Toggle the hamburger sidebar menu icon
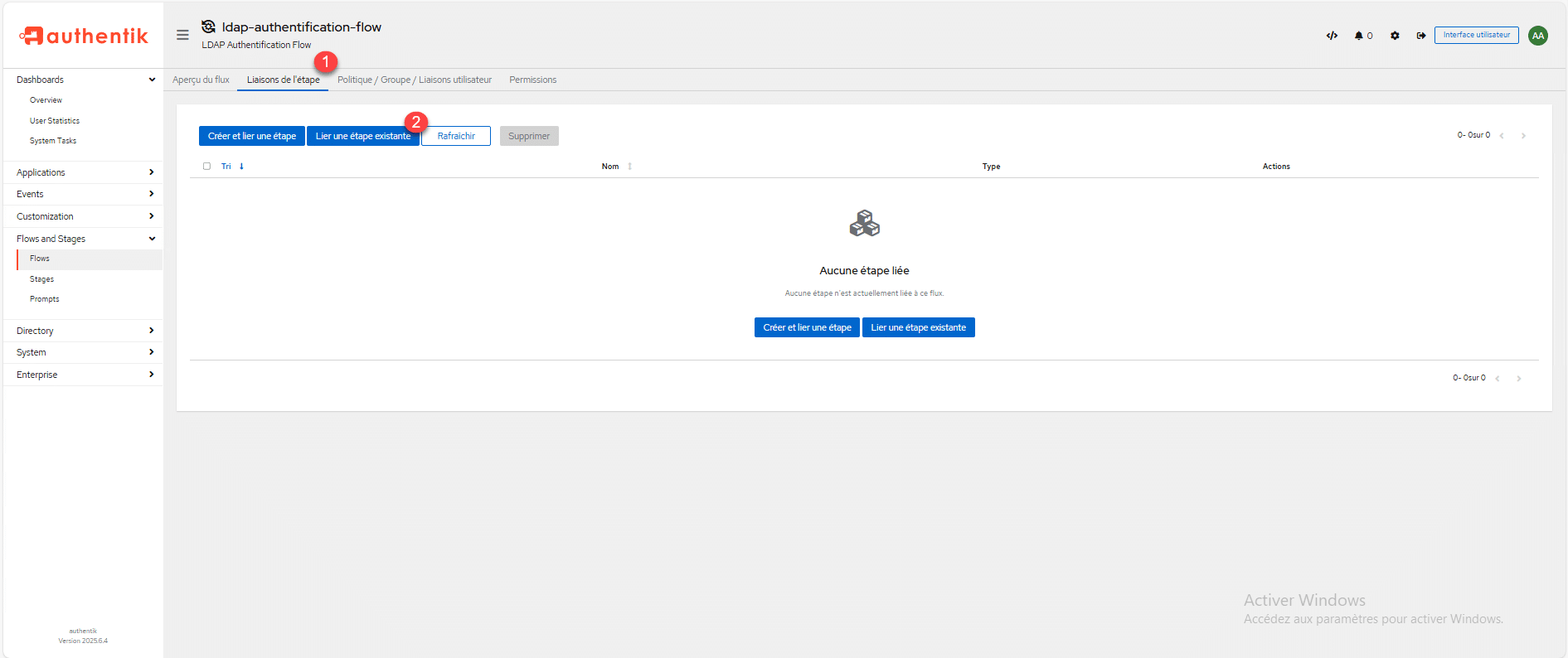 tap(182, 35)
